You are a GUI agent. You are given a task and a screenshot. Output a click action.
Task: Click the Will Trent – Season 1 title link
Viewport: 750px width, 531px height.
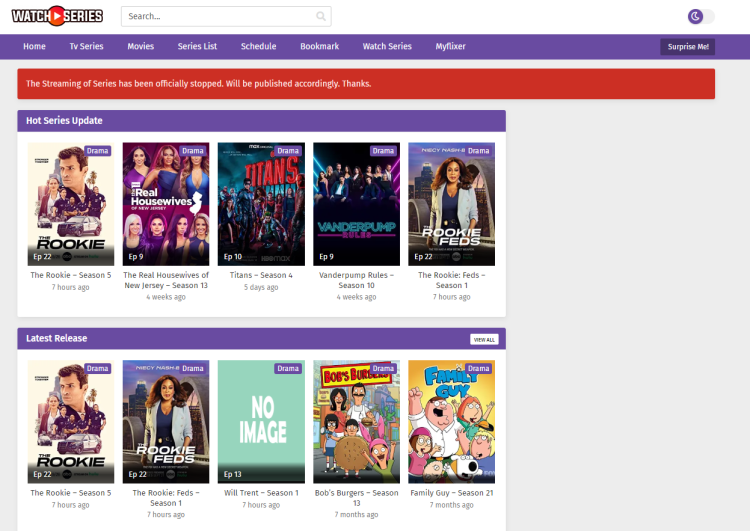tap(261, 492)
